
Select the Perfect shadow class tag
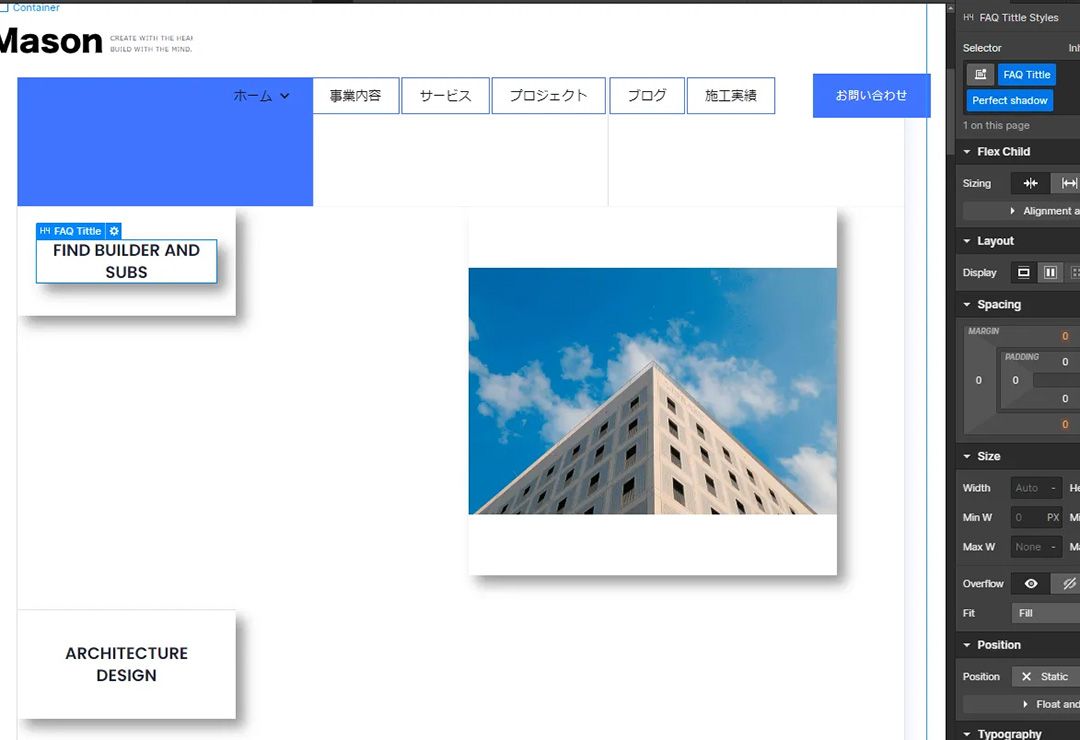(1009, 100)
